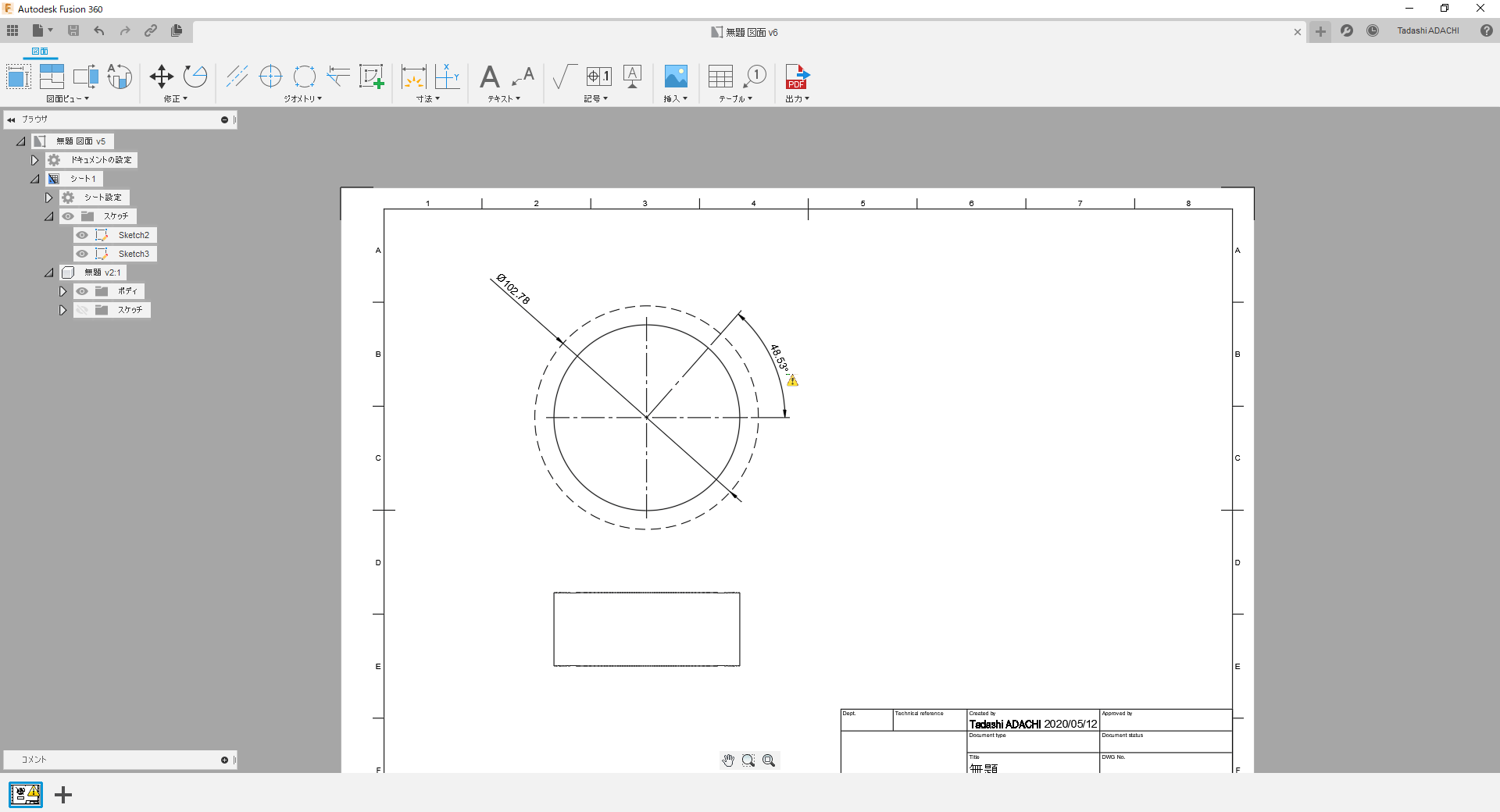Select the Centerline tool
Screen dimensions: 1500x812
[237, 77]
